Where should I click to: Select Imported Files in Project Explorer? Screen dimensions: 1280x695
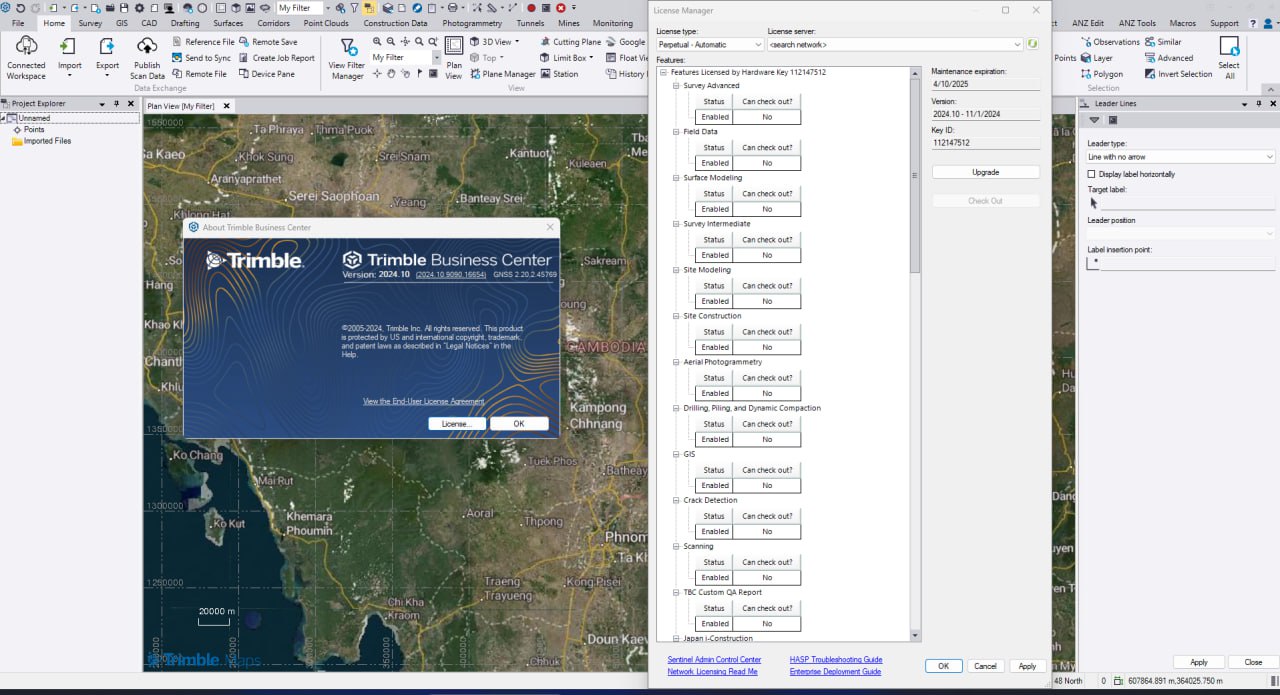pyautogui.click(x=47, y=141)
